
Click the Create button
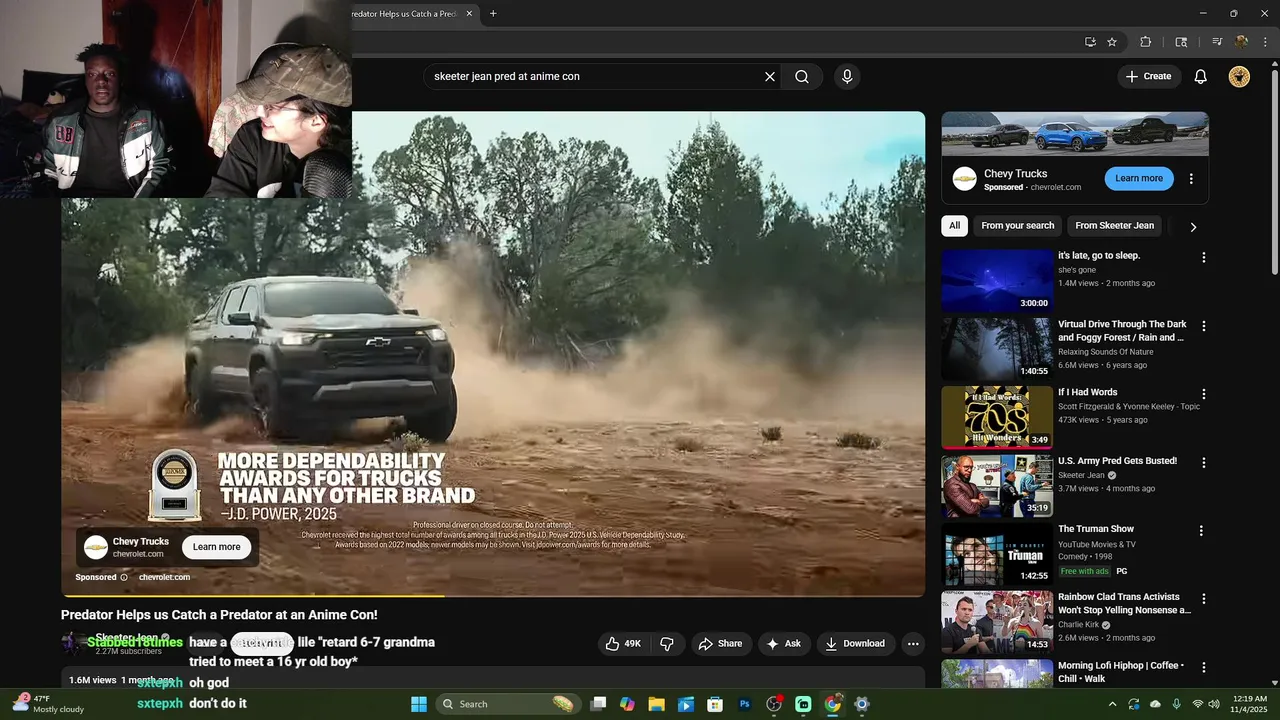(1149, 76)
